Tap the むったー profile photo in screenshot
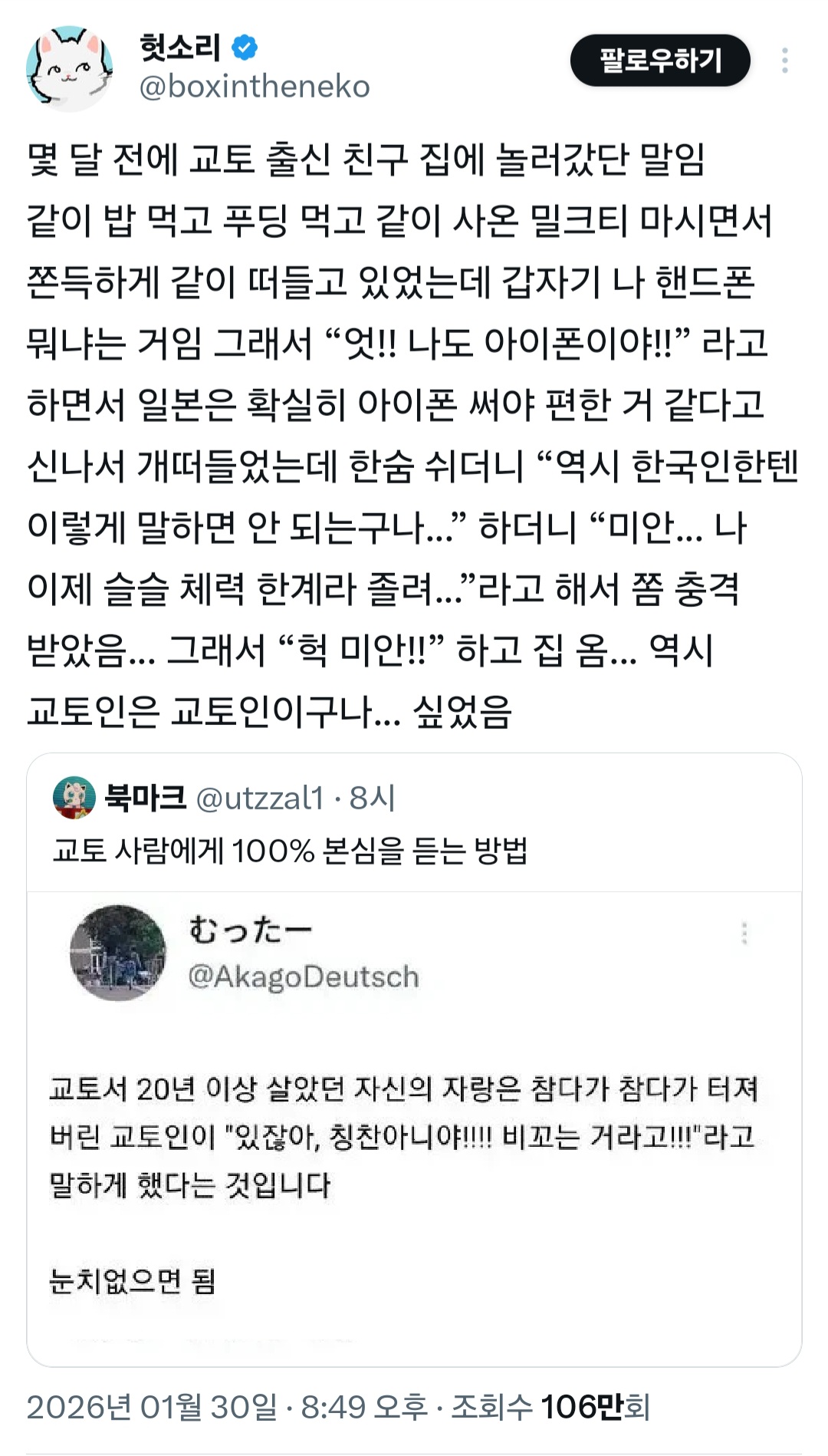The width and height of the screenshot is (828, 1456). (117, 952)
